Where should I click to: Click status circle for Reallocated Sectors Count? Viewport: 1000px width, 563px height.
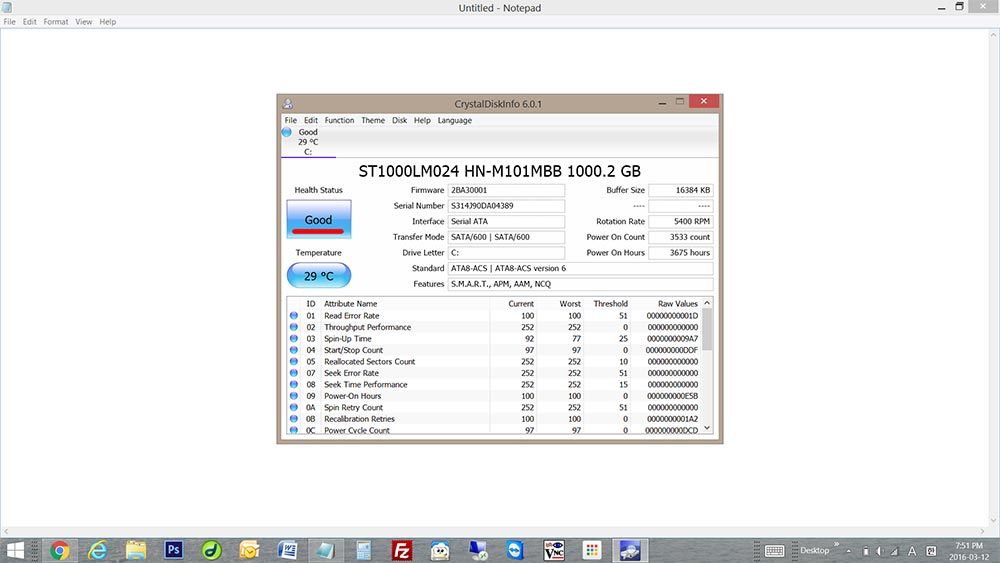click(294, 362)
